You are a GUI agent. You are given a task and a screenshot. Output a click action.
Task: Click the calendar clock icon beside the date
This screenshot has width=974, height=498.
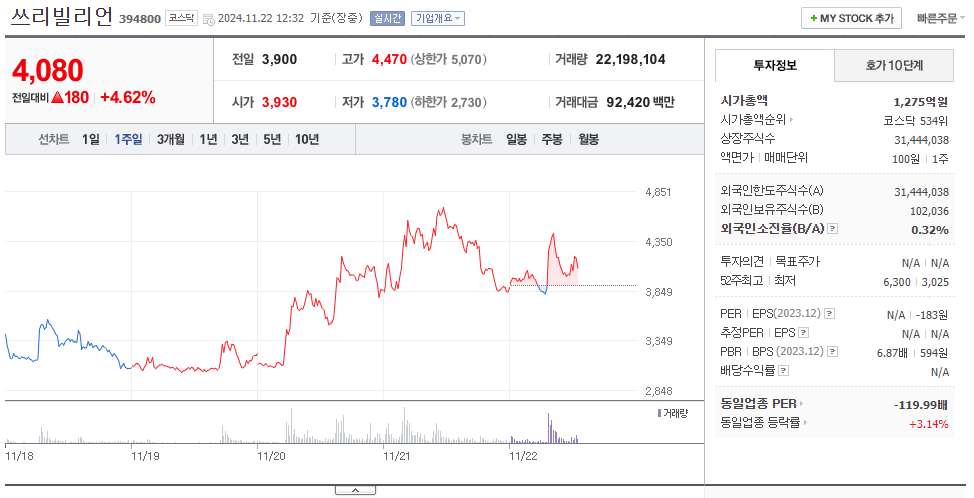[x=209, y=19]
